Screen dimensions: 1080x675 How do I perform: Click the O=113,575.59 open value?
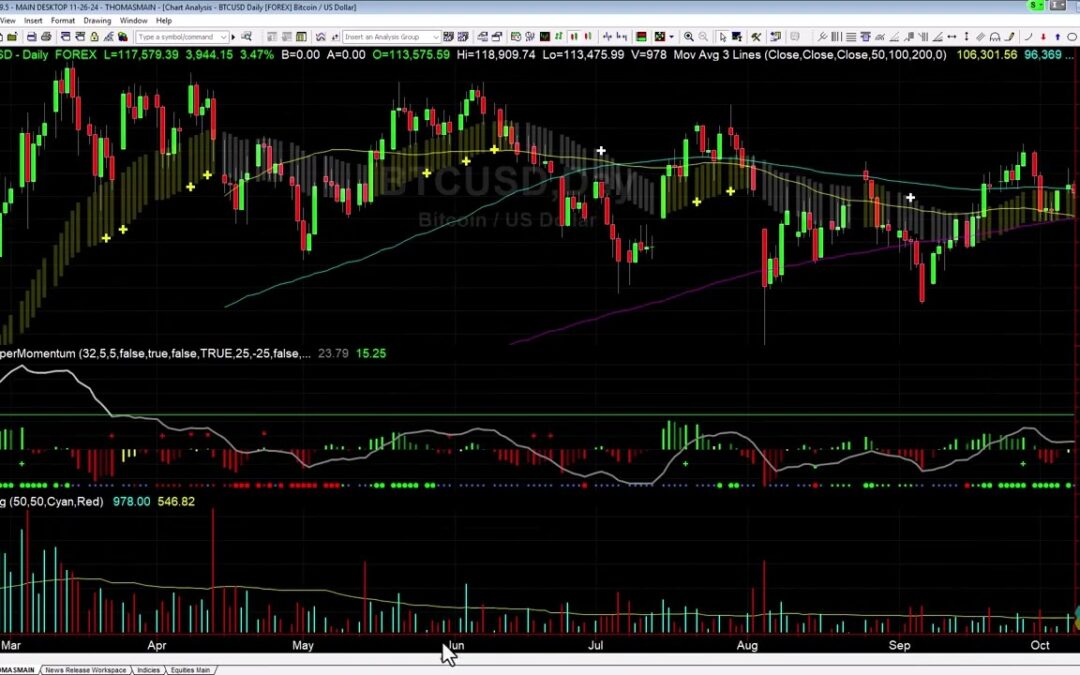pyautogui.click(x=411, y=54)
